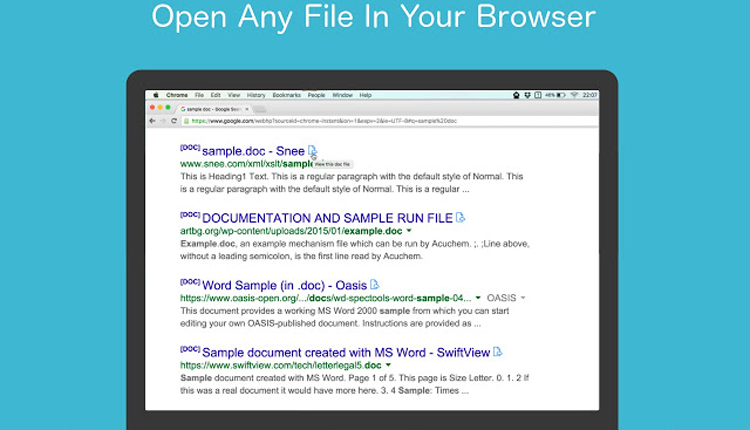The width and height of the screenshot is (750, 430).
Task: Click viewer icon beside 'Word Sample (in .doc) - Oasis'
Action: pyautogui.click(x=375, y=285)
